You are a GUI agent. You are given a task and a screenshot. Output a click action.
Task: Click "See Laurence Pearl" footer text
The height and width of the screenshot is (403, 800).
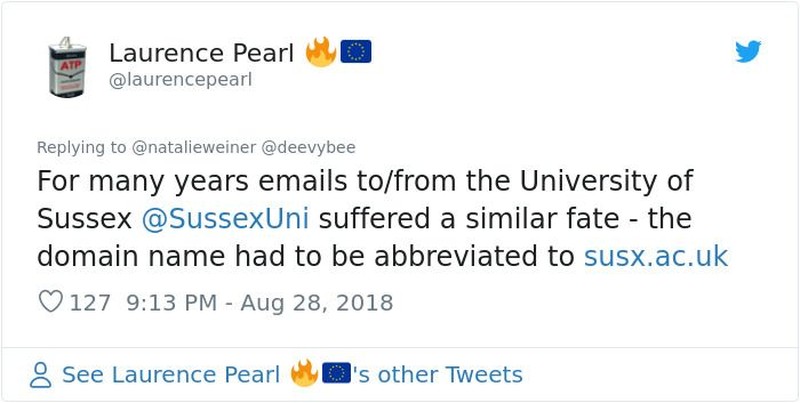(171, 375)
